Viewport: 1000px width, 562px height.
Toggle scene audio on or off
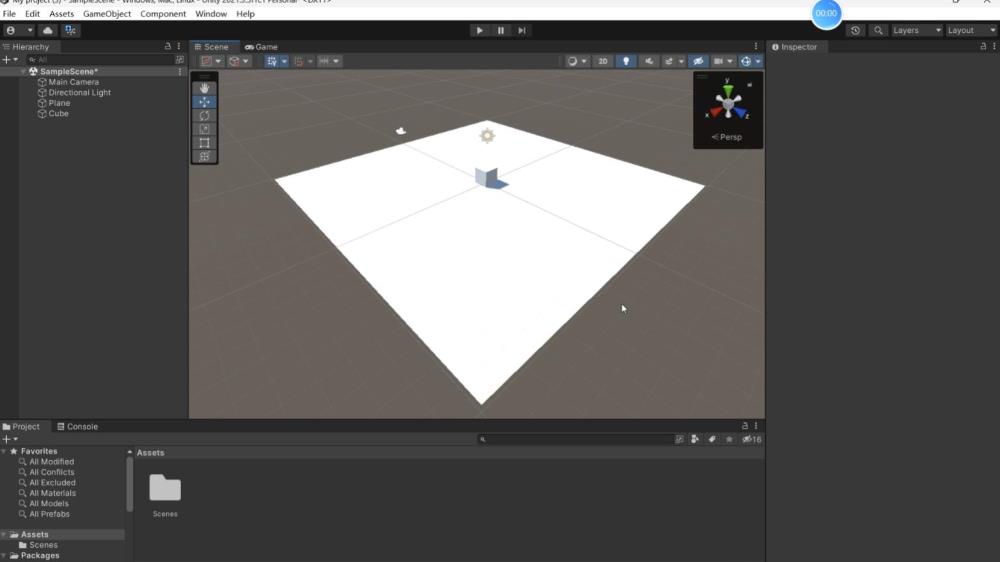coord(650,61)
